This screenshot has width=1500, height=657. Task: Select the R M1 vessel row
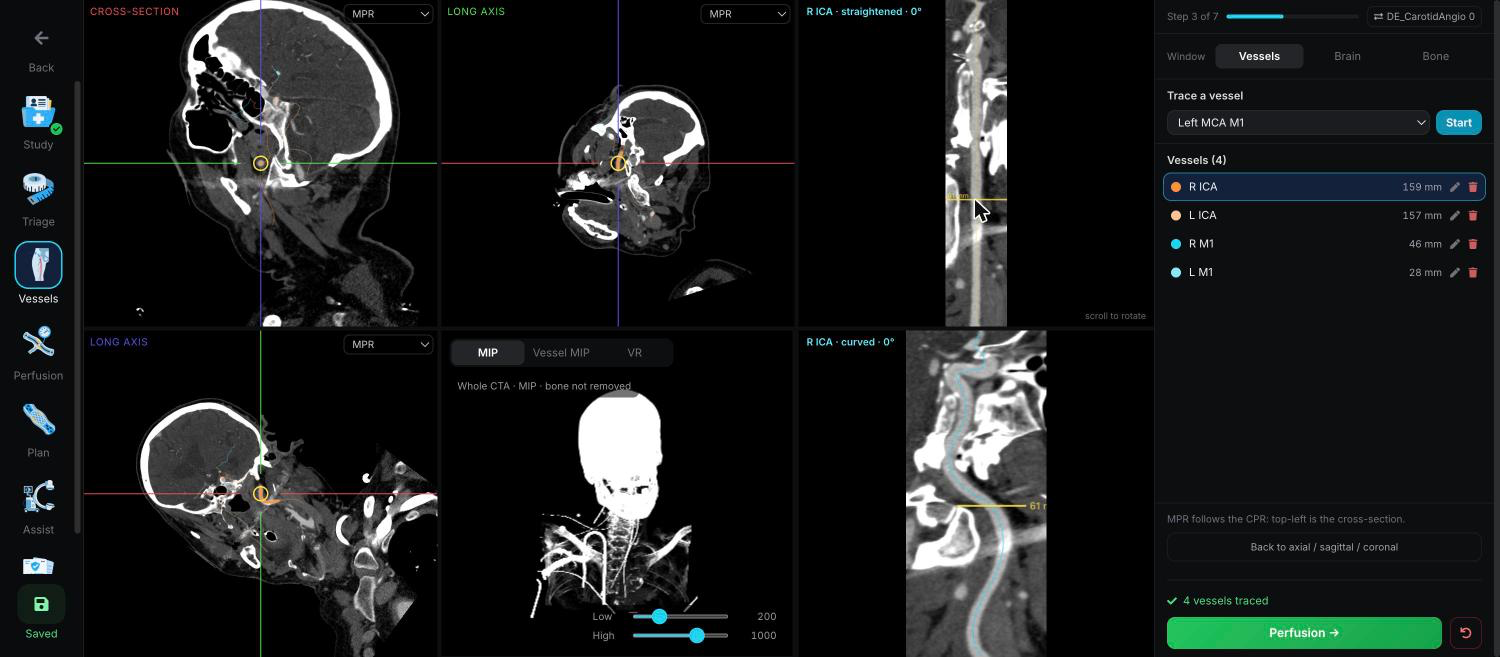pyautogui.click(x=1324, y=244)
